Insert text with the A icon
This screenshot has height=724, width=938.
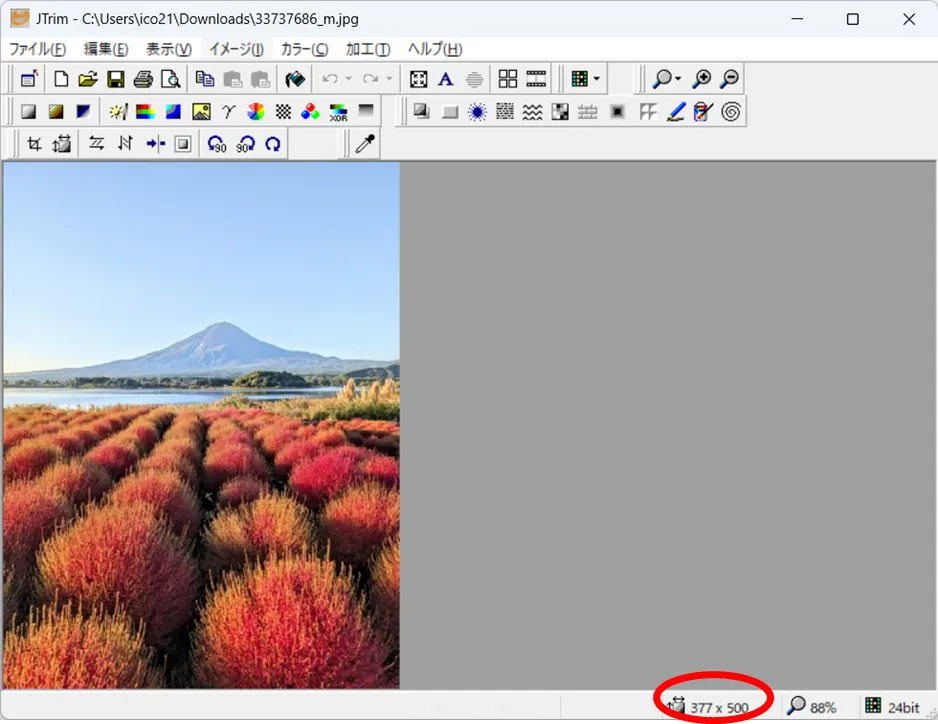[x=446, y=79]
